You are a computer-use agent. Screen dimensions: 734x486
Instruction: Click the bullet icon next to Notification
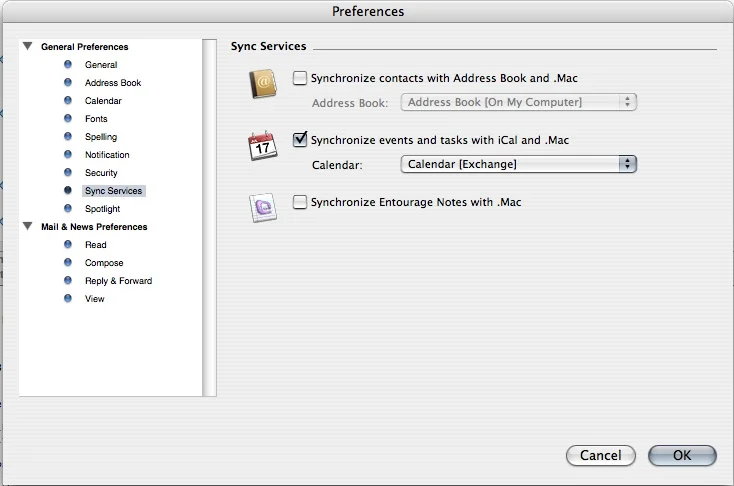click(x=68, y=155)
